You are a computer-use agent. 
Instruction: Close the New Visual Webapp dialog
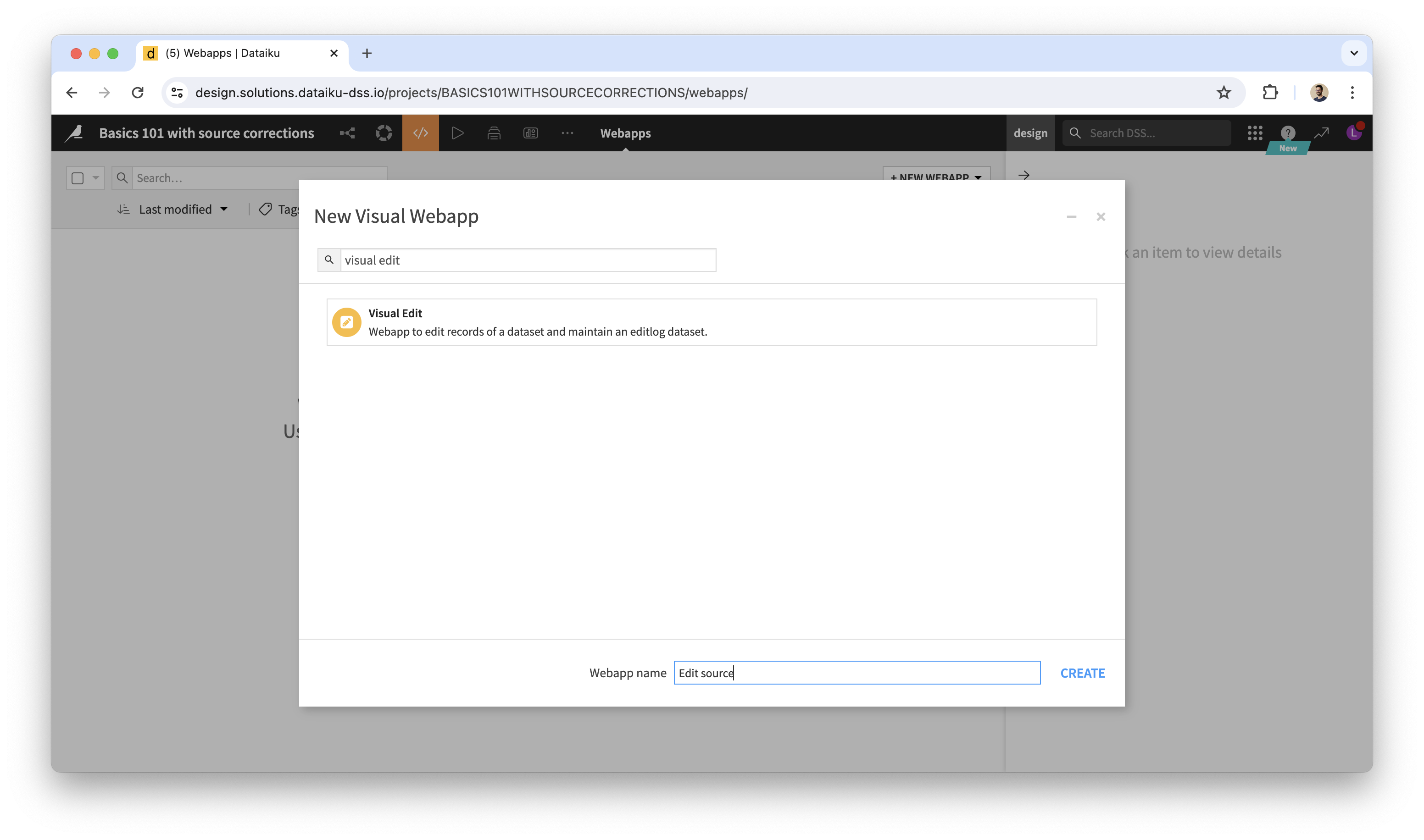(x=1100, y=217)
